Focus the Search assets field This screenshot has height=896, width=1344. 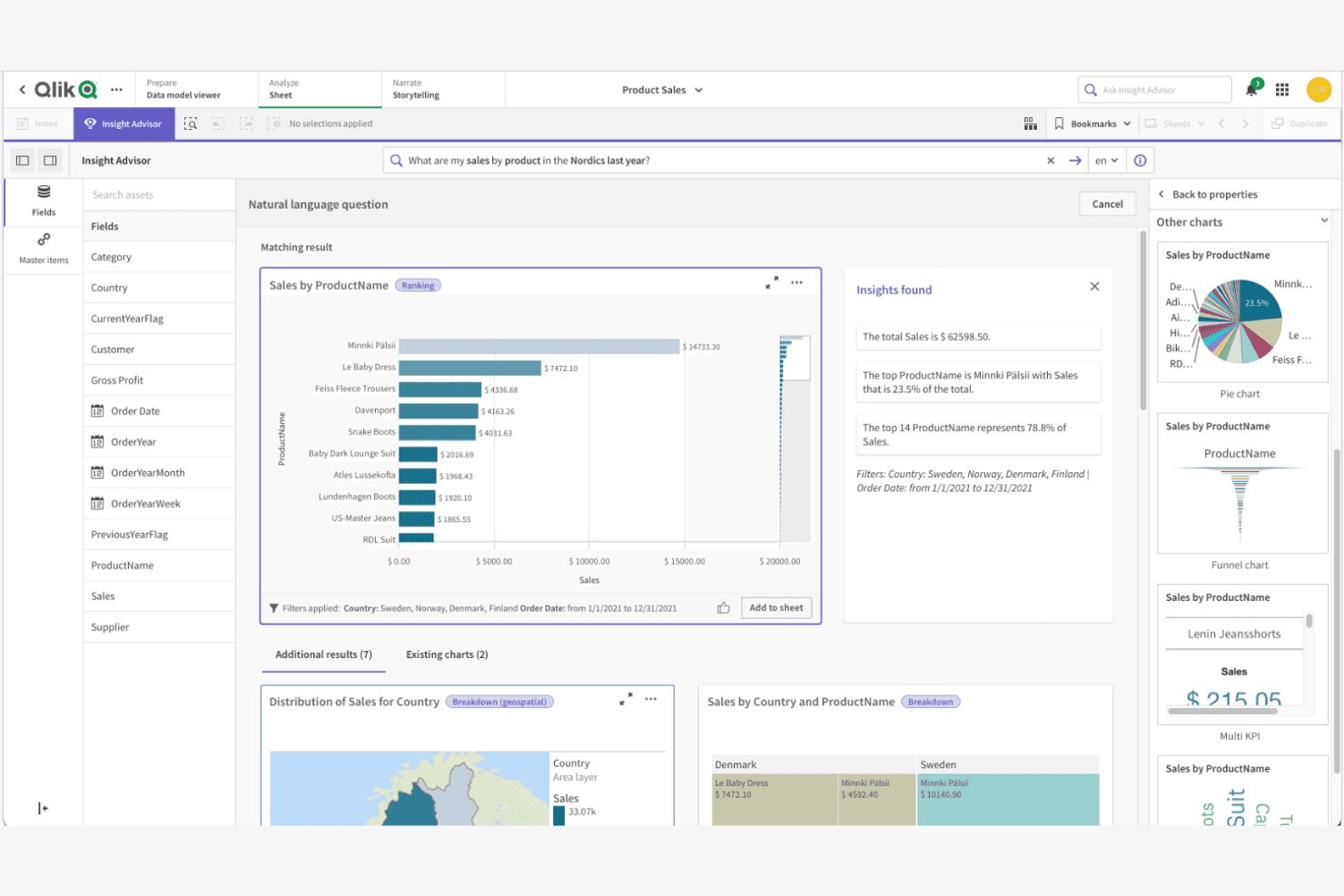pos(159,195)
